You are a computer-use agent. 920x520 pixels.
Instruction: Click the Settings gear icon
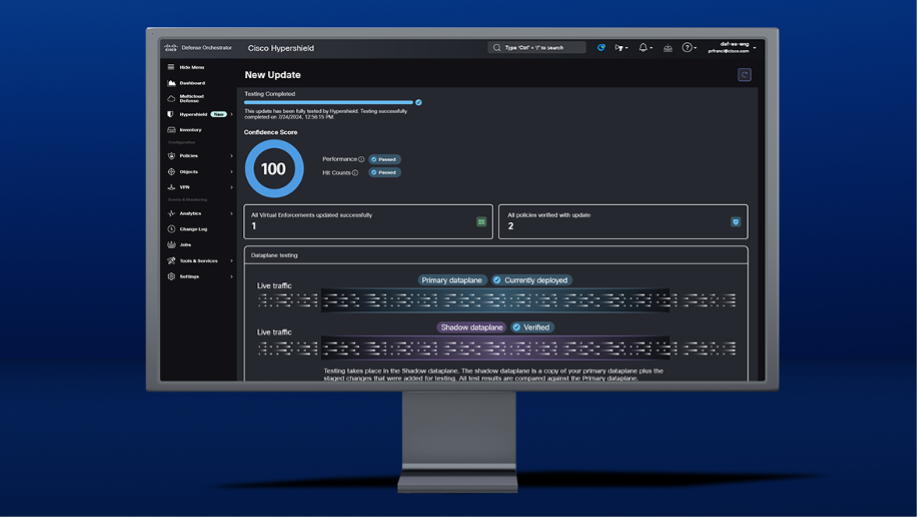[171, 276]
